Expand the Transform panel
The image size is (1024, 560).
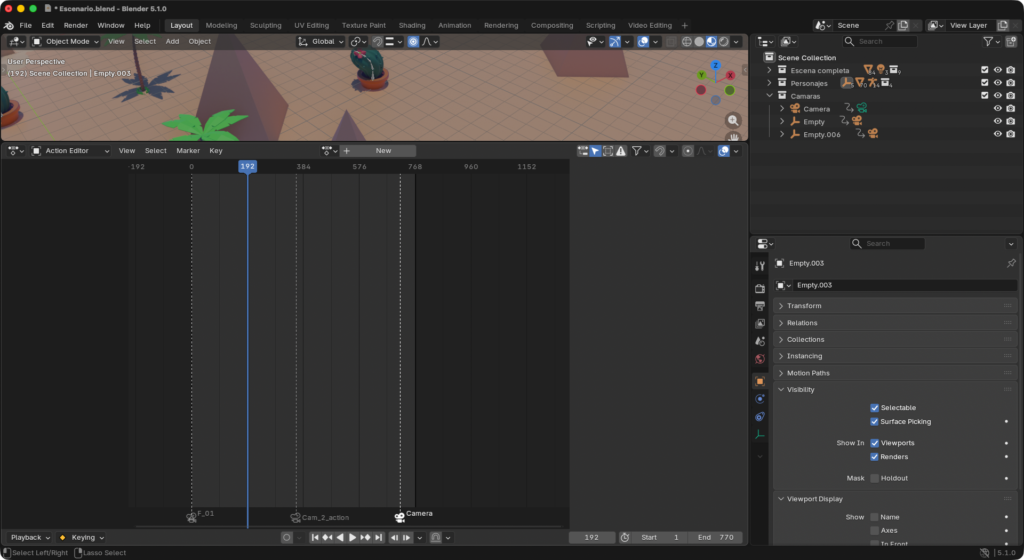tap(804, 306)
